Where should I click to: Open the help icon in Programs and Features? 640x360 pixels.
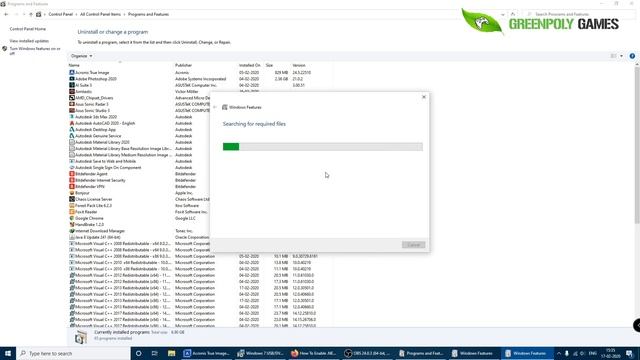[x=632, y=56]
